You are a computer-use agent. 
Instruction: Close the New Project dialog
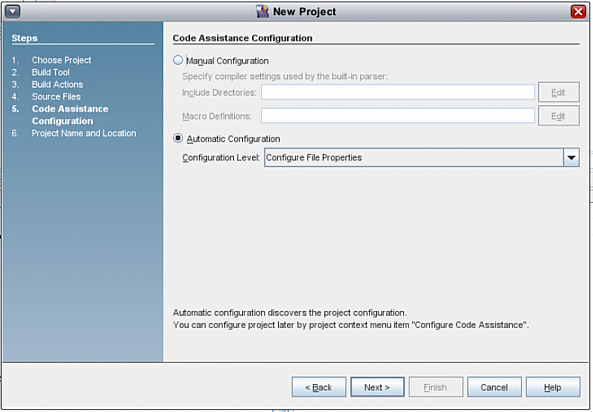tap(578, 12)
